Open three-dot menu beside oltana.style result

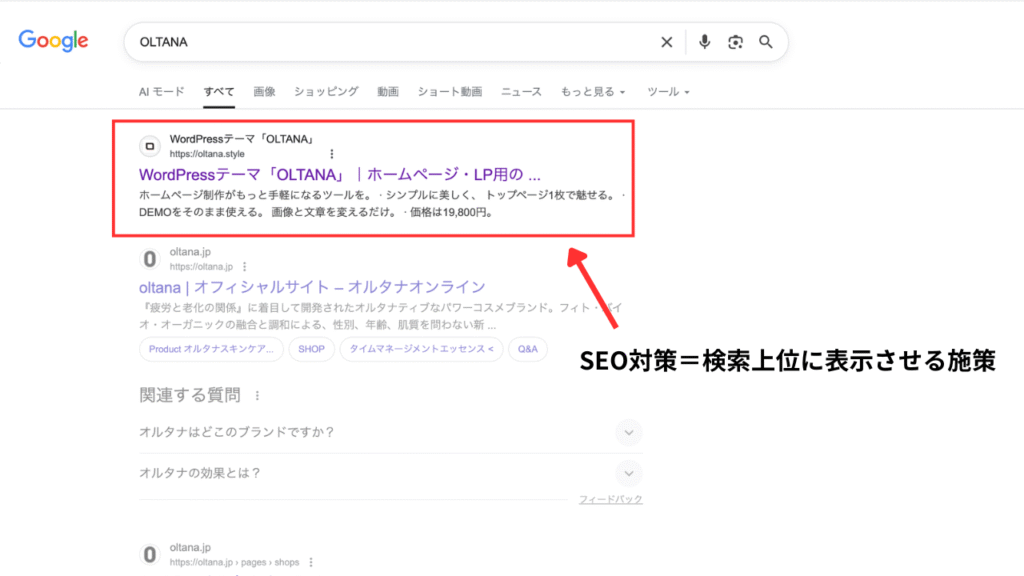point(331,154)
